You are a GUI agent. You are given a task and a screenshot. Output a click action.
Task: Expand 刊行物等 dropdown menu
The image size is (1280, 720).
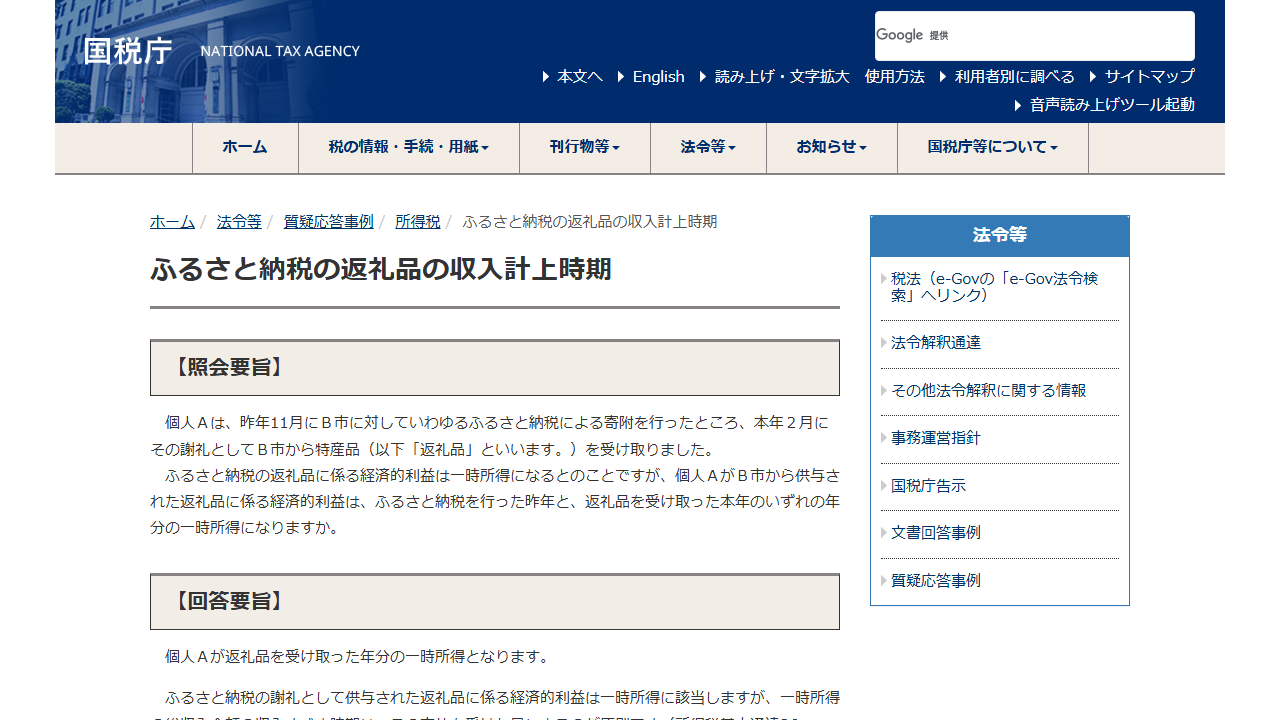tap(585, 147)
